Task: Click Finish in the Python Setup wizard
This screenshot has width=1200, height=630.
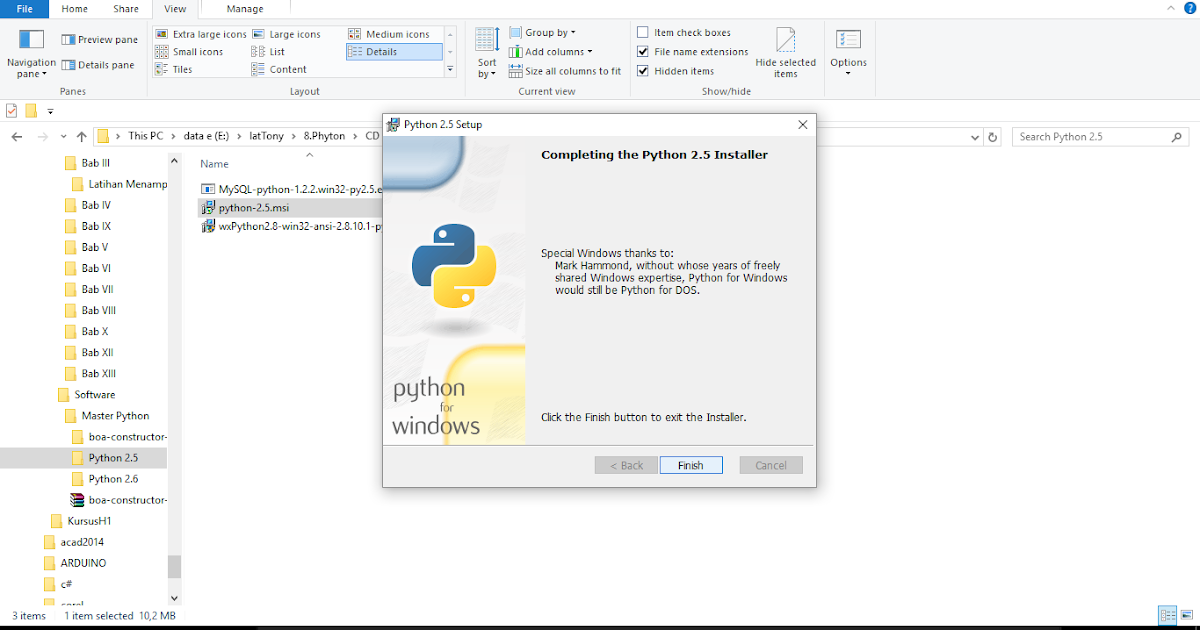Action: [690, 464]
